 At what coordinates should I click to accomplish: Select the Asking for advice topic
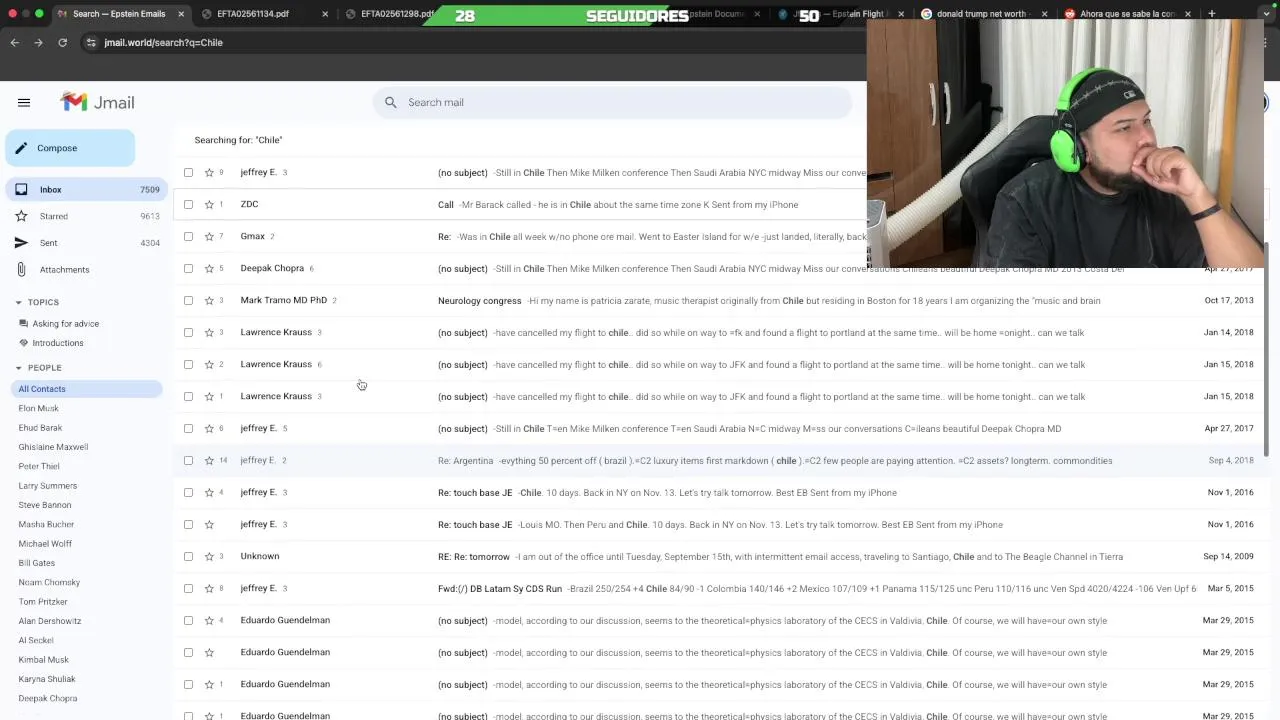(65, 324)
